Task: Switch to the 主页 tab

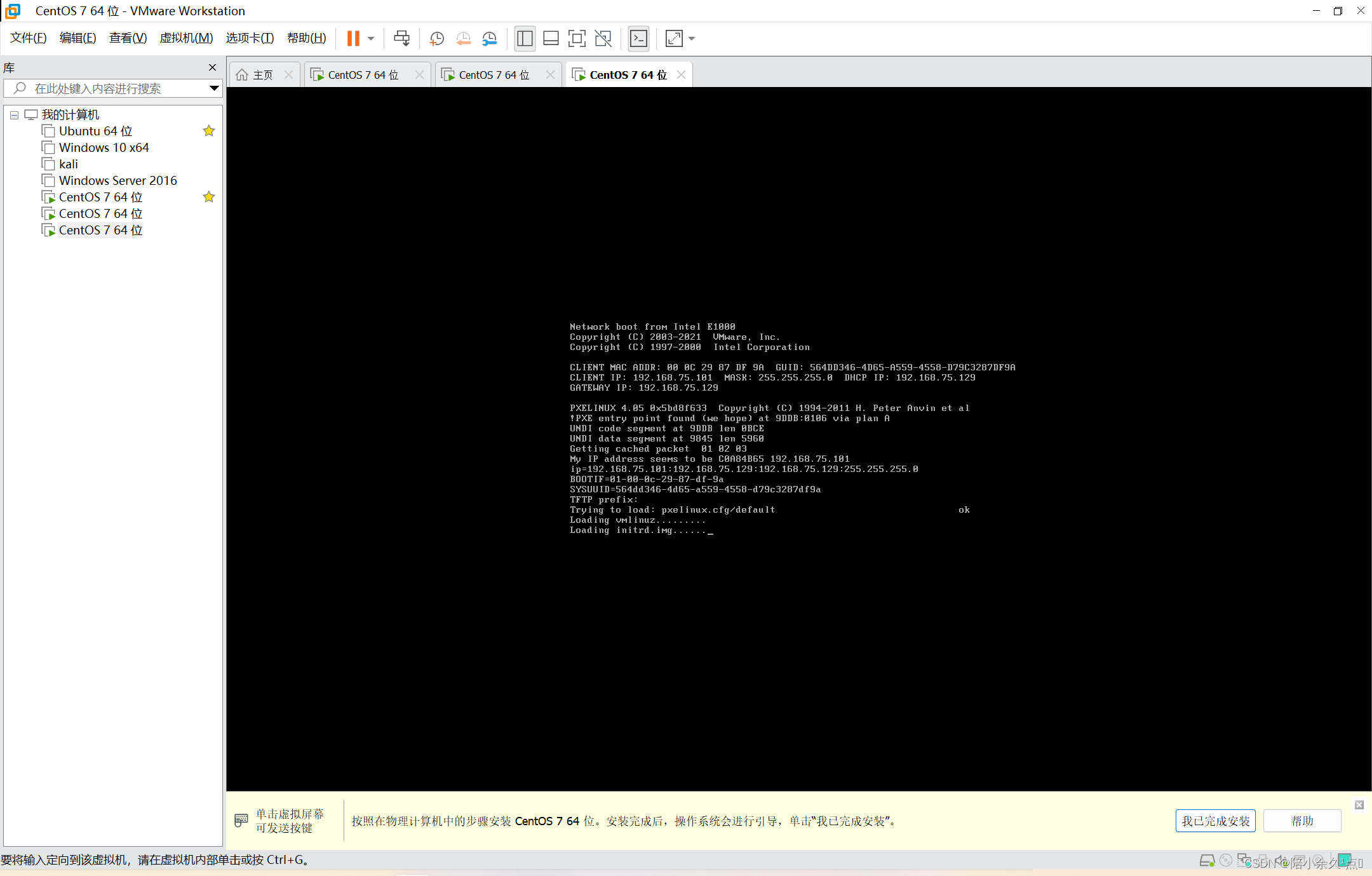Action: click(x=260, y=74)
